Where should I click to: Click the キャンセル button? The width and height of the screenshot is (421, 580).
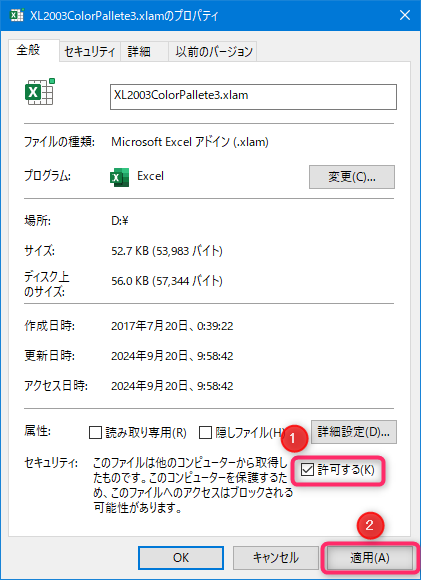[x=276, y=557]
